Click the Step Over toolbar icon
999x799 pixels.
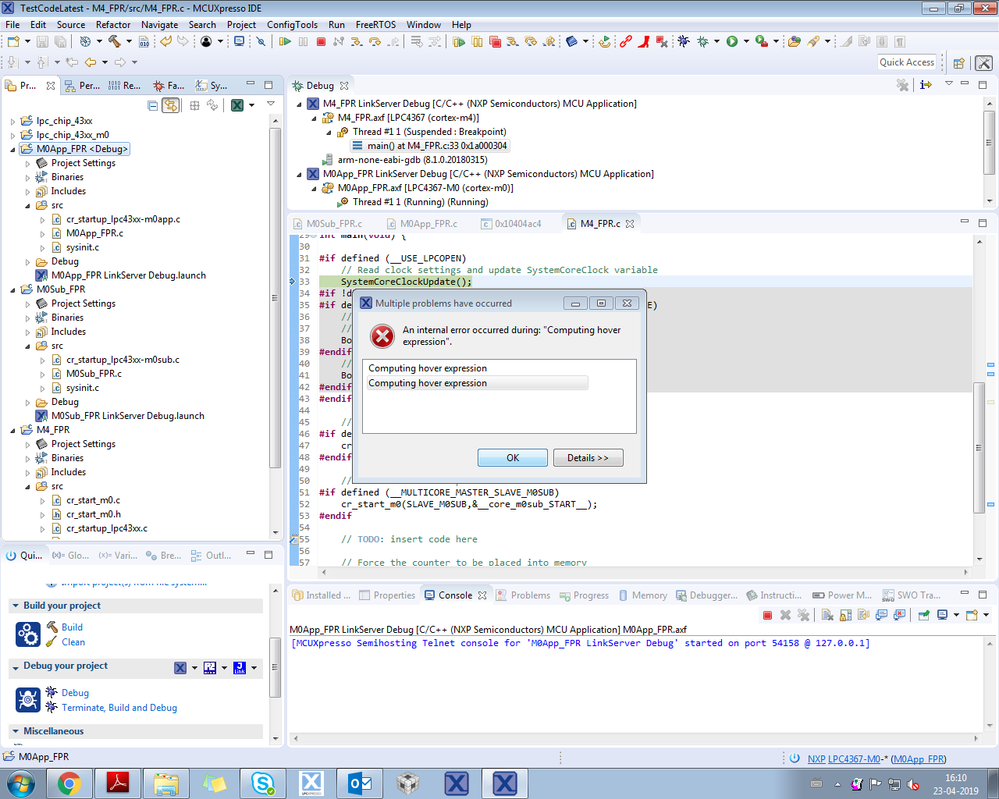375,42
